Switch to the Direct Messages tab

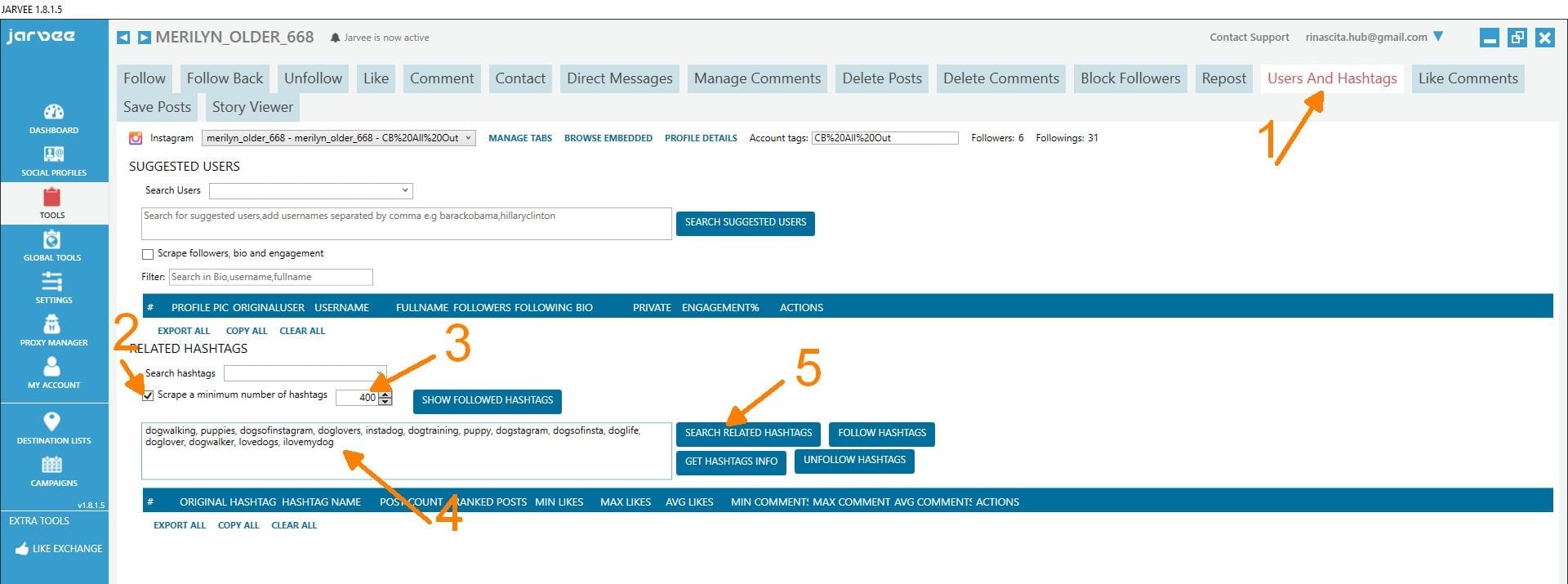coord(620,78)
